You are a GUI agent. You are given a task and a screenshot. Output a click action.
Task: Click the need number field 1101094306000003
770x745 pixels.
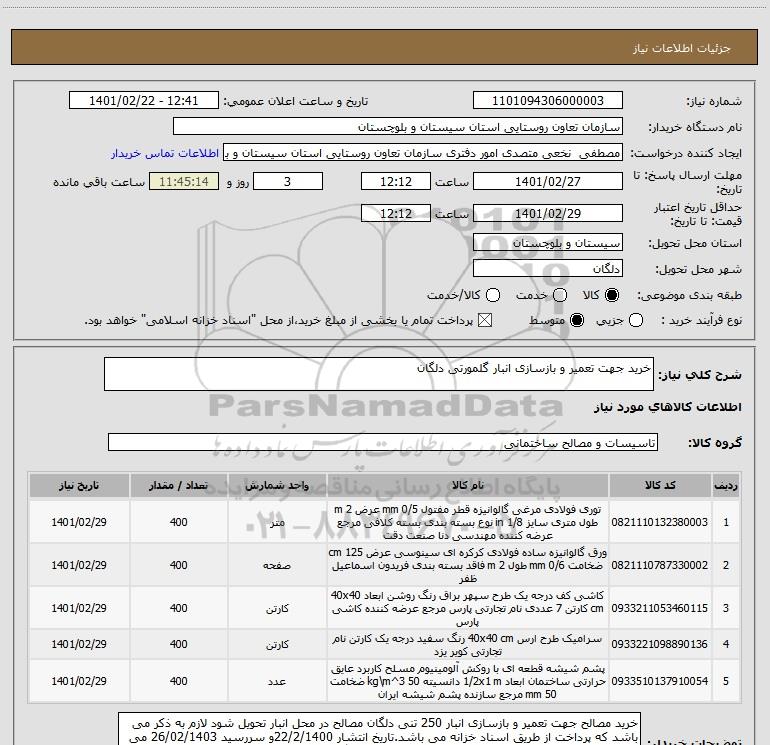click(x=548, y=101)
